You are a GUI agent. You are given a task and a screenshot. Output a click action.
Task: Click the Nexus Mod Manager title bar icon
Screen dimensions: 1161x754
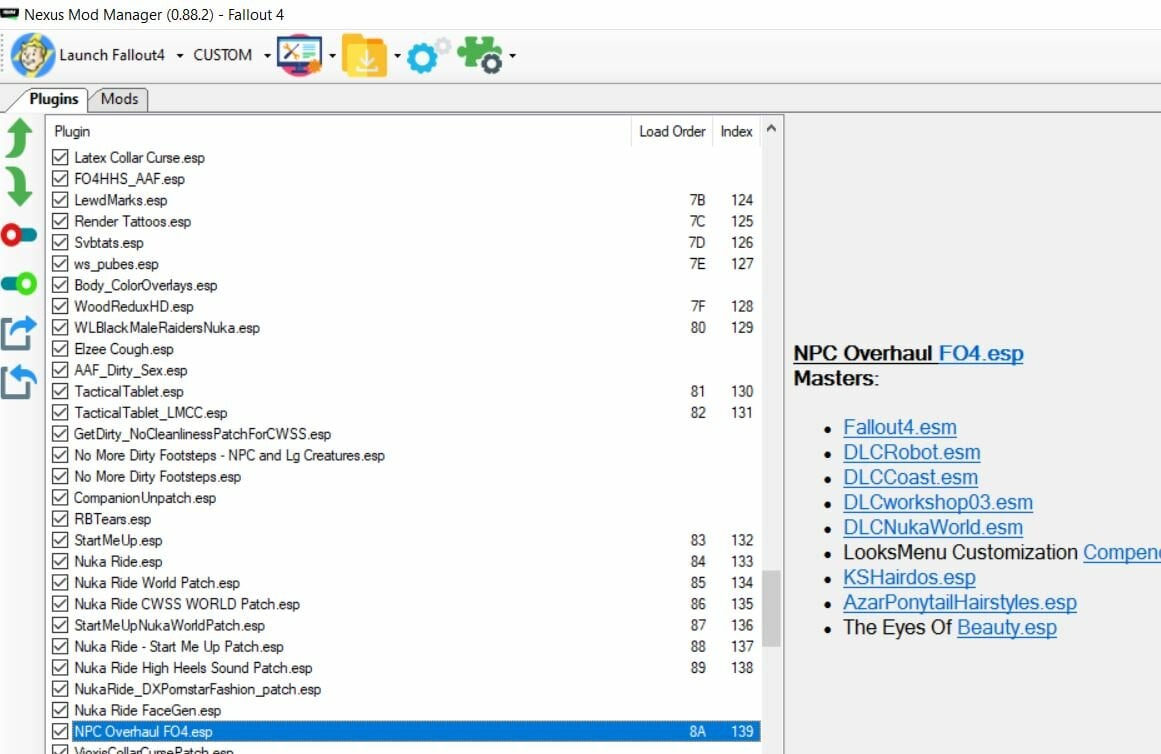click(x=10, y=14)
